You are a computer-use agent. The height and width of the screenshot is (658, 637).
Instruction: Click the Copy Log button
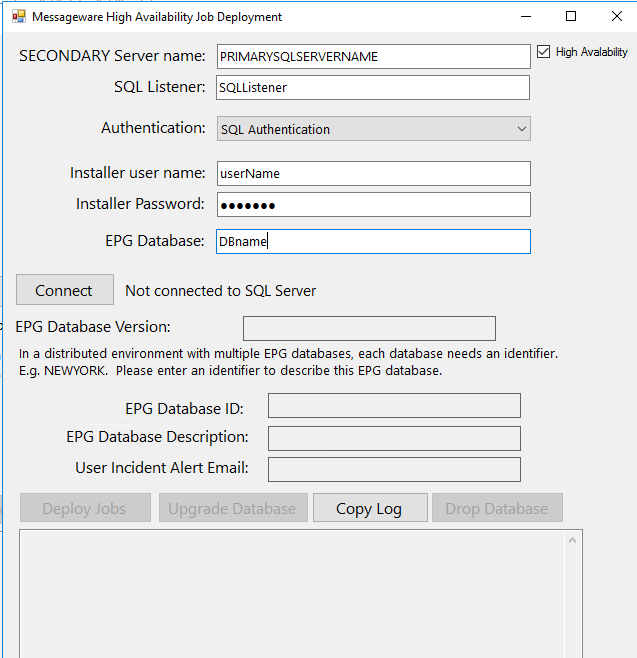(x=370, y=508)
